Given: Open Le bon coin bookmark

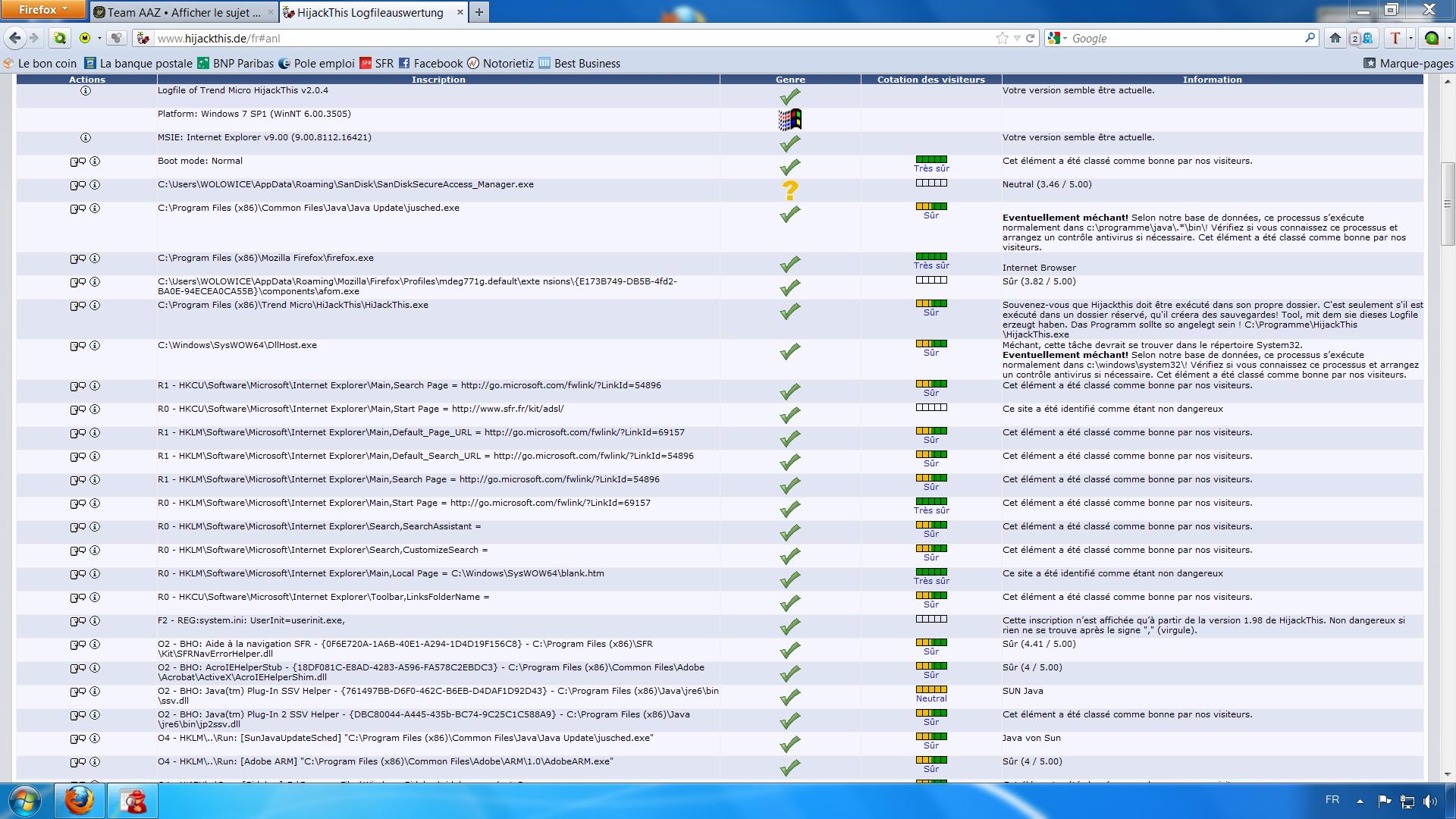Looking at the screenshot, I should point(40,64).
